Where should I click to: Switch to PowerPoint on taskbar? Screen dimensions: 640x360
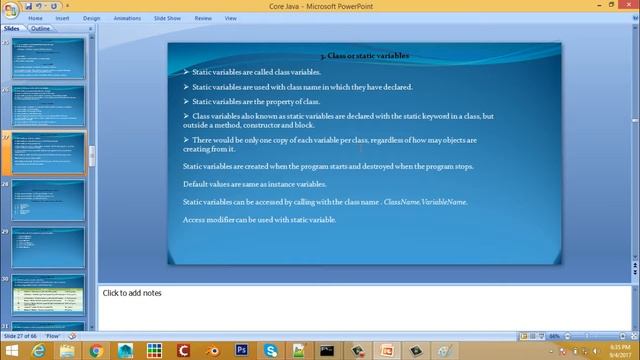point(387,351)
